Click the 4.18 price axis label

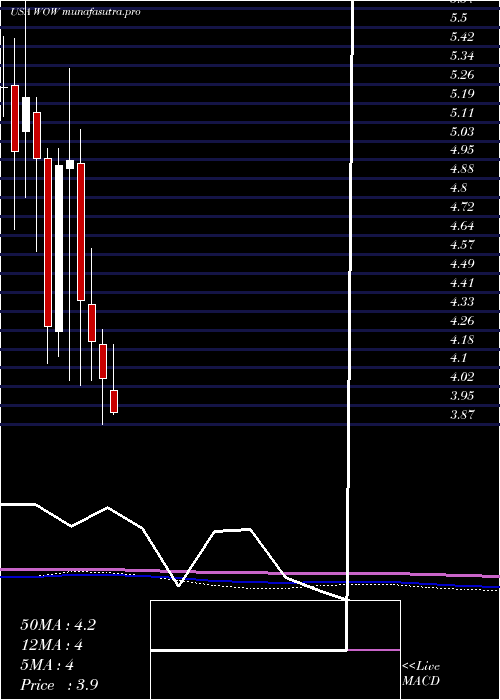pyautogui.click(x=462, y=340)
